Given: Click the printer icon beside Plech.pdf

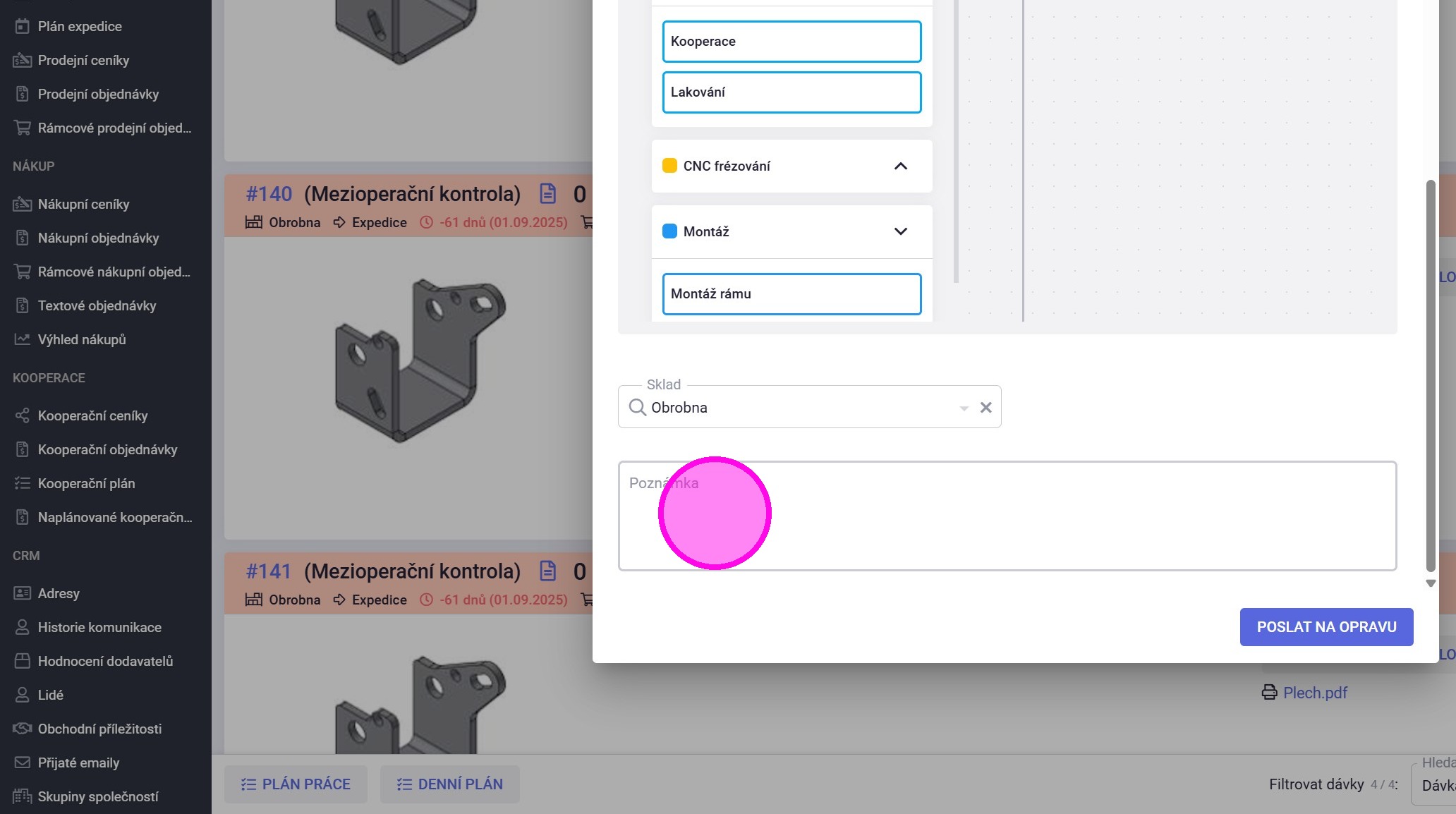Looking at the screenshot, I should 1269,693.
